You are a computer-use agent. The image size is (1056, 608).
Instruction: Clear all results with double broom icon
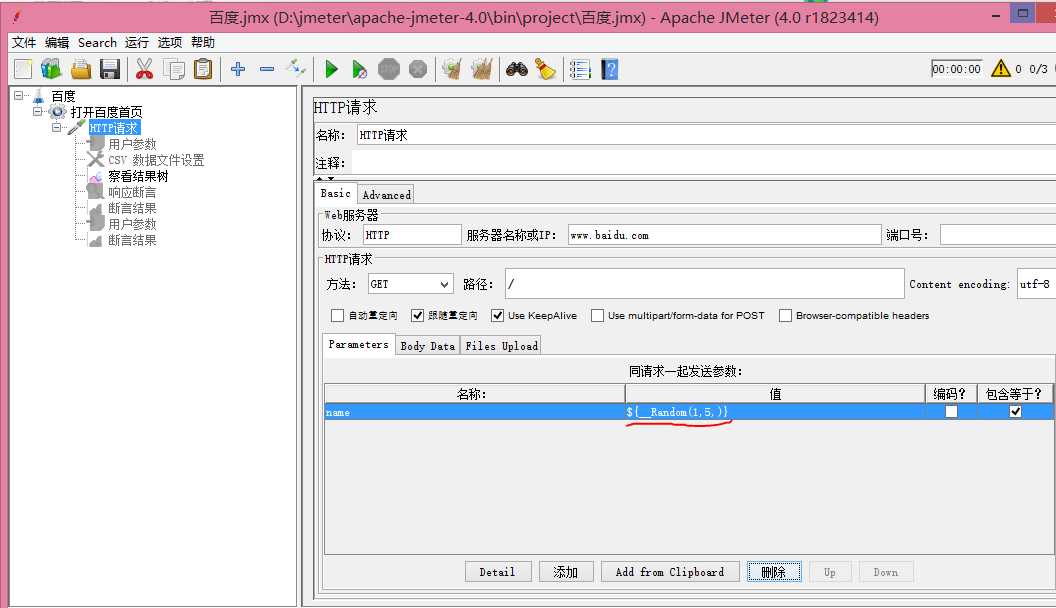[x=482, y=69]
